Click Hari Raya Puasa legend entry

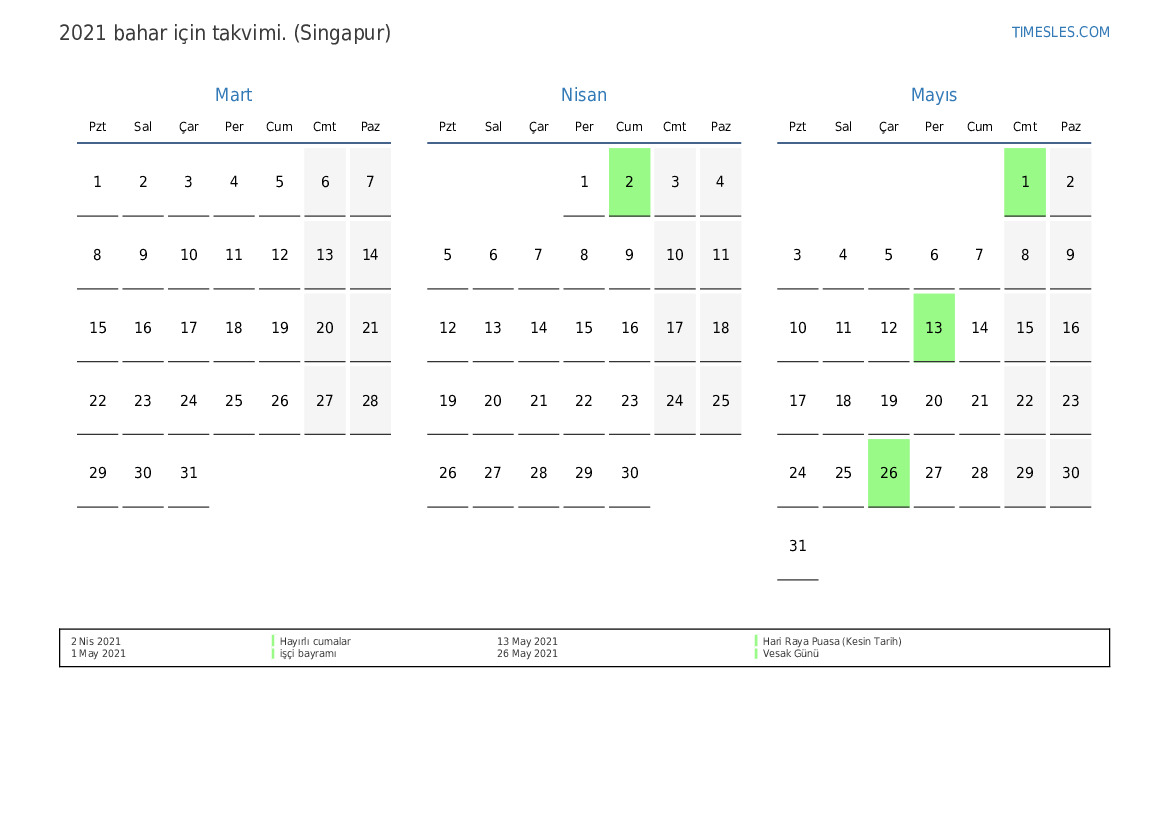point(831,642)
